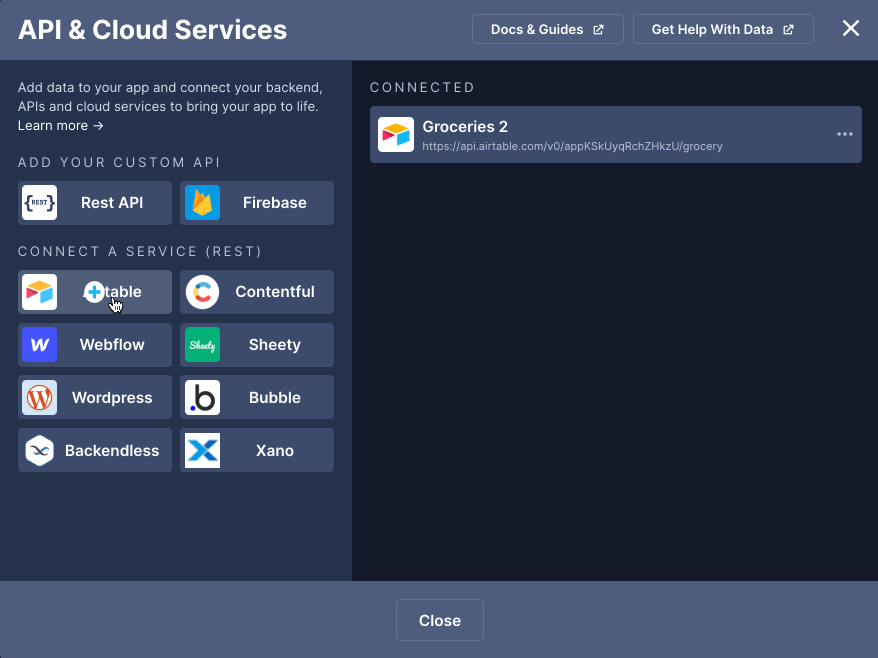The image size is (878, 658).
Task: Click the Firebase flame icon
Action: coord(202,203)
